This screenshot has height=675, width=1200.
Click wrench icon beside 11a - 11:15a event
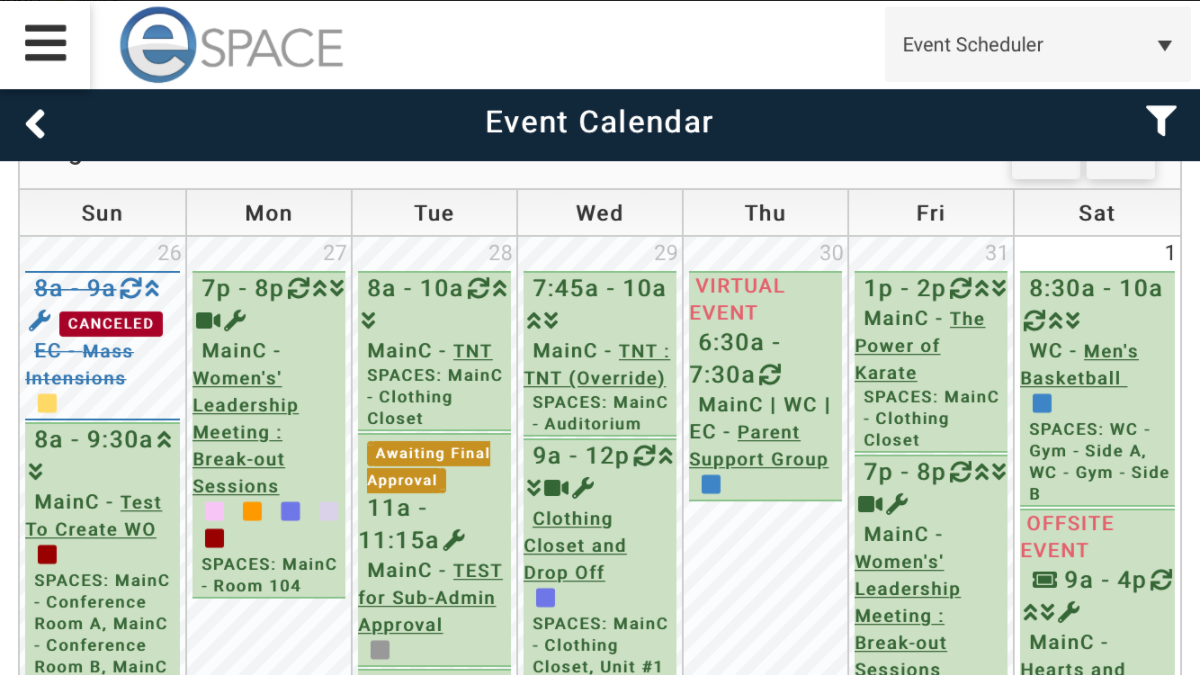(x=454, y=540)
